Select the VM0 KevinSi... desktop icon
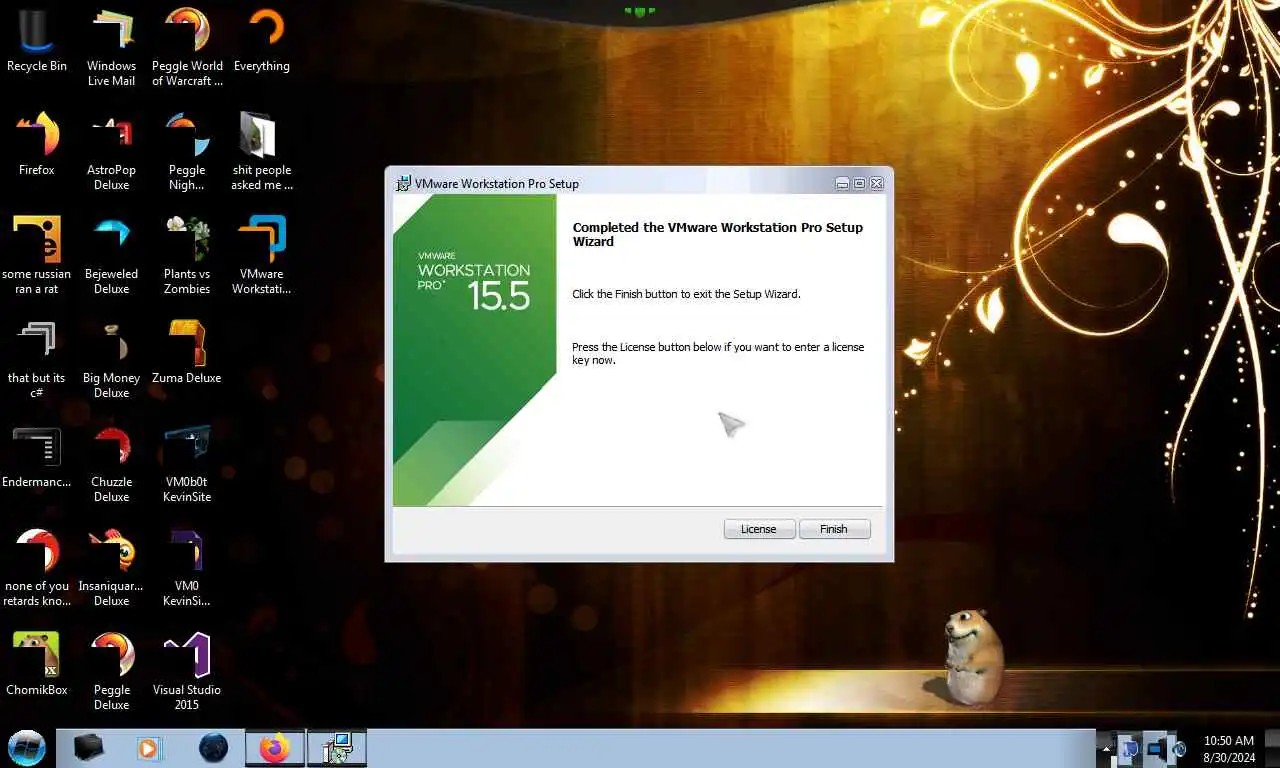The height and width of the screenshot is (768, 1280). 187,568
